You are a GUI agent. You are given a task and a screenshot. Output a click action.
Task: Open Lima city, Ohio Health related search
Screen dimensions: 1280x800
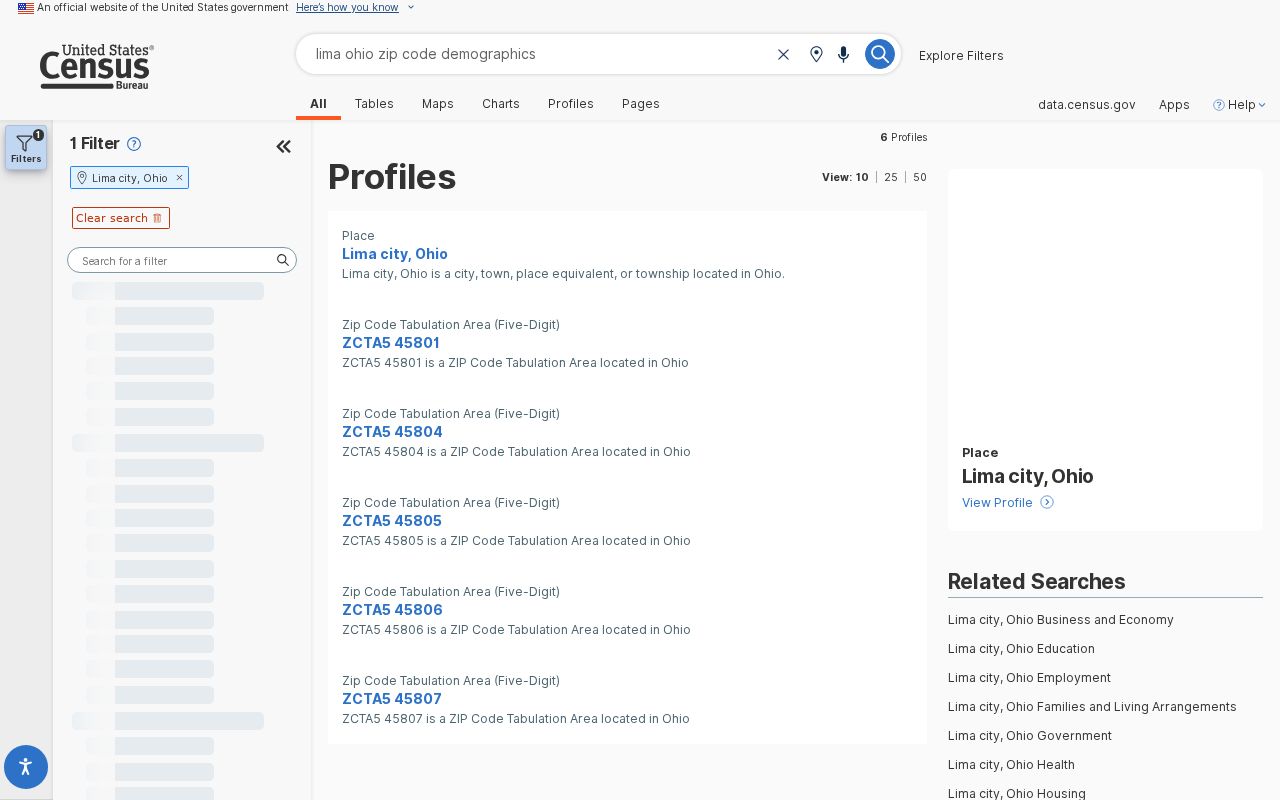pyautogui.click(x=1011, y=765)
